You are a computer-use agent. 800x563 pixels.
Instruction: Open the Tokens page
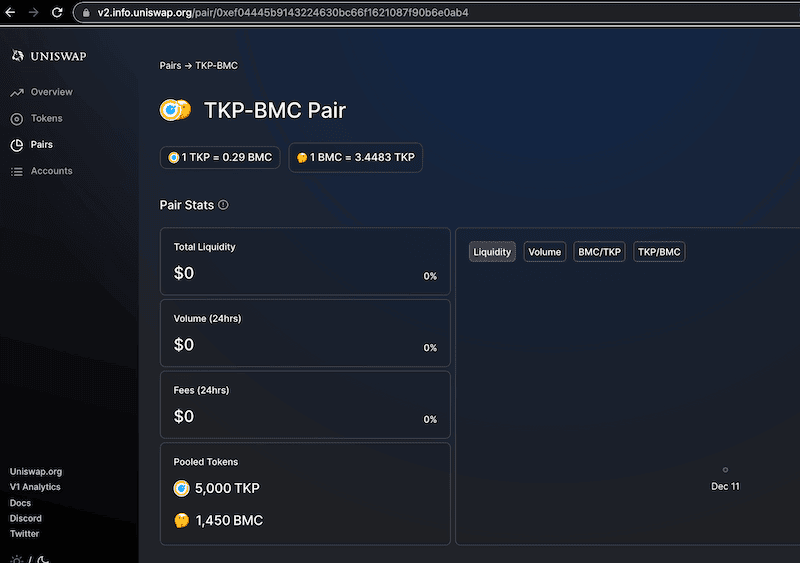tap(46, 118)
